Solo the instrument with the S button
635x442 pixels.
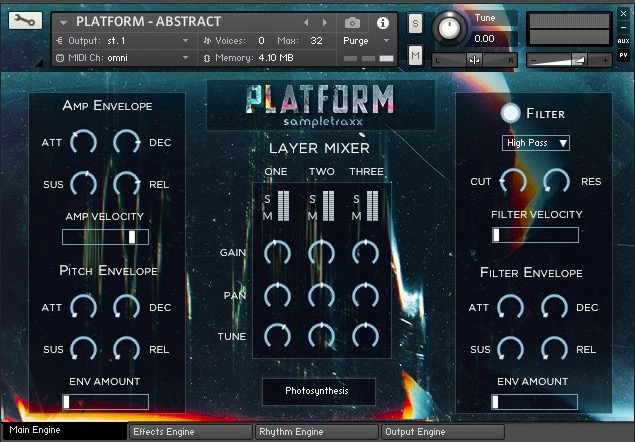coord(415,23)
